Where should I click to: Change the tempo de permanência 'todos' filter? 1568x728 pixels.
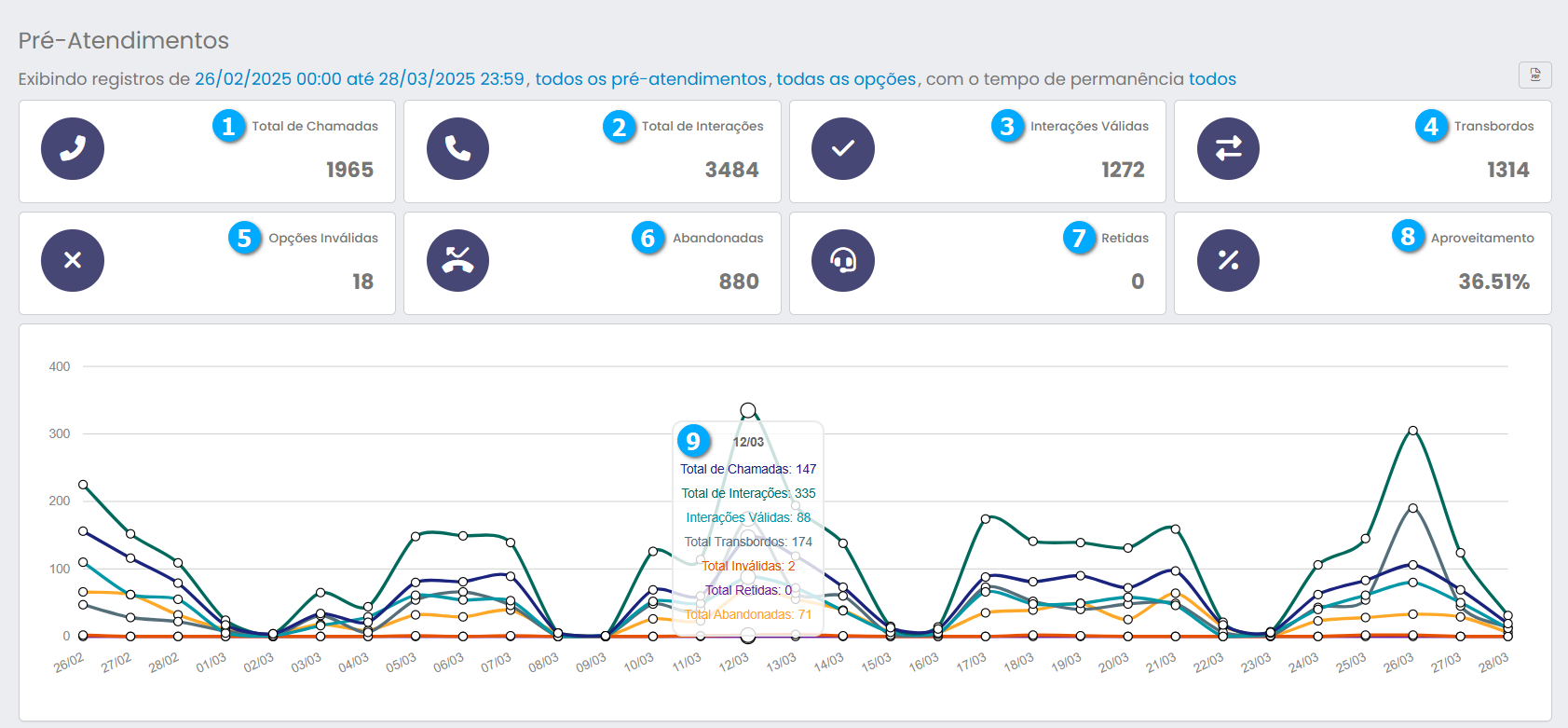[1212, 79]
